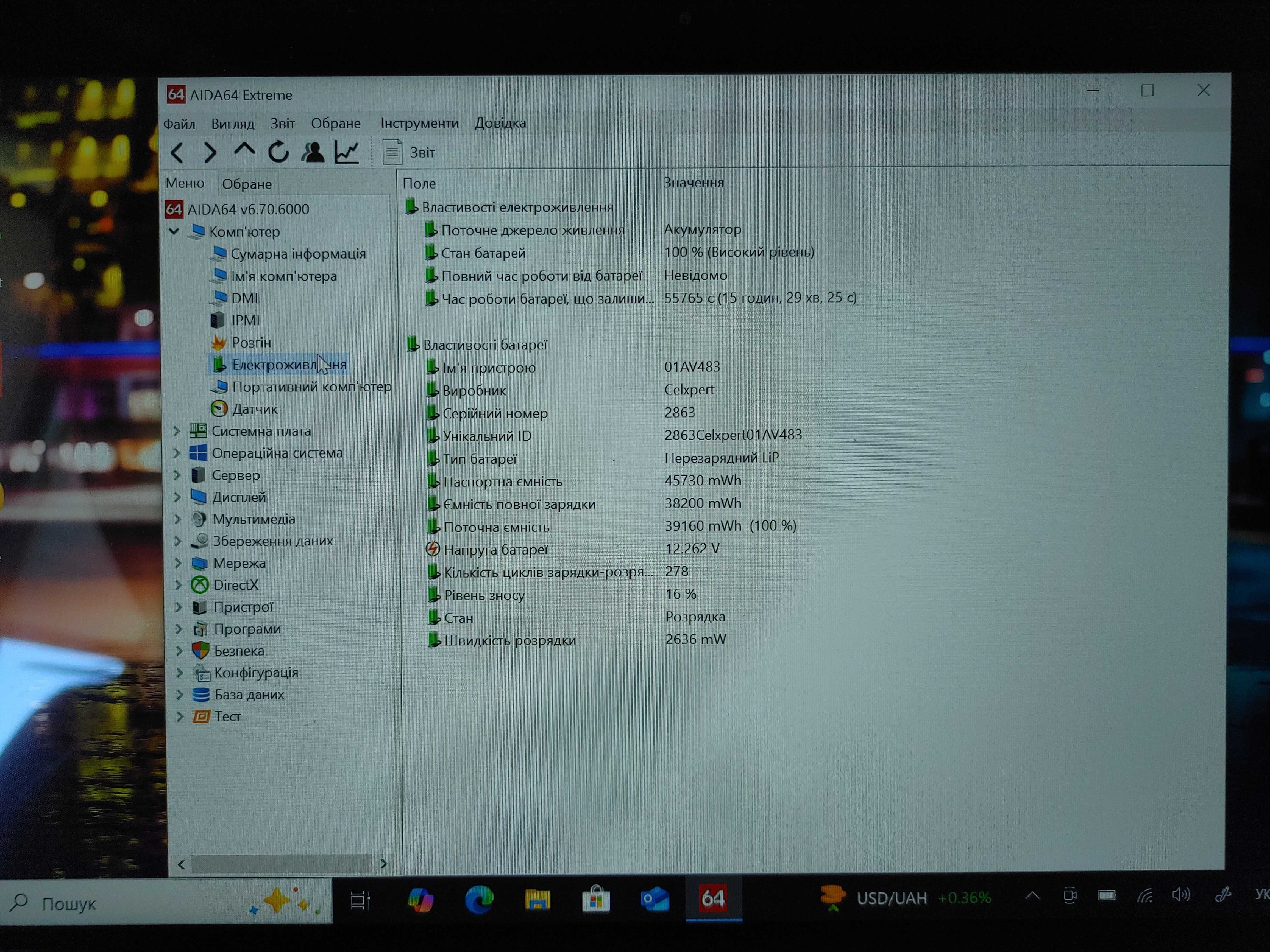Expand the Системна плата node
Viewport: 1270px width, 952px height.
[x=177, y=431]
